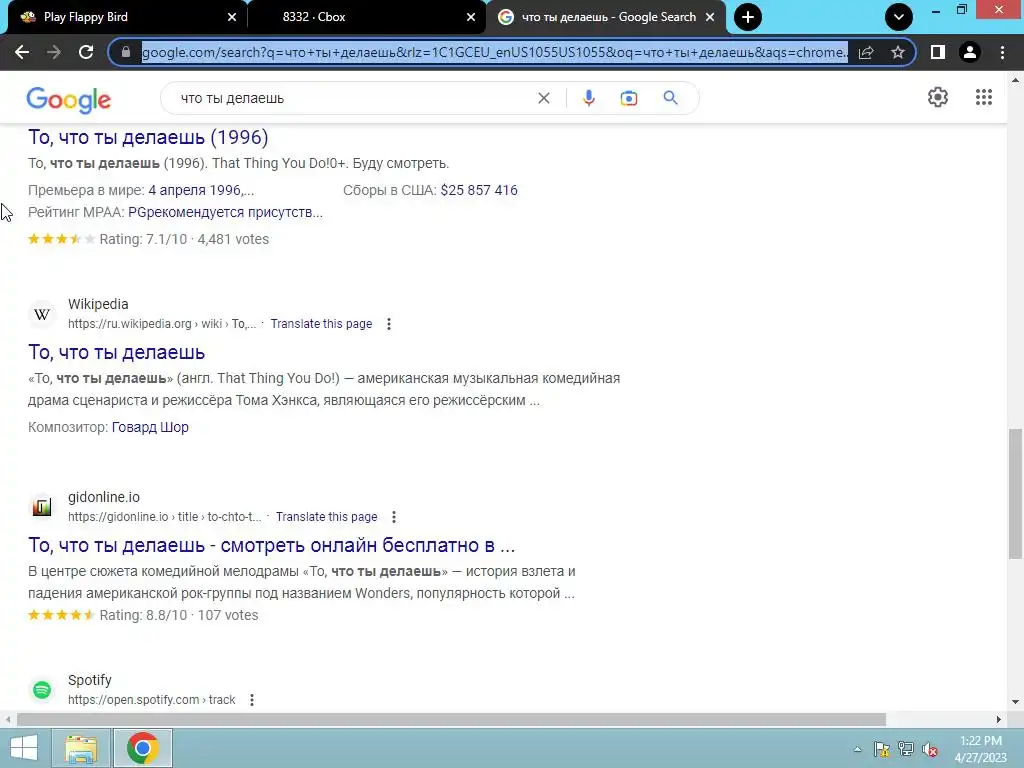Click composer link 'Говард Шор'

[x=150, y=427]
